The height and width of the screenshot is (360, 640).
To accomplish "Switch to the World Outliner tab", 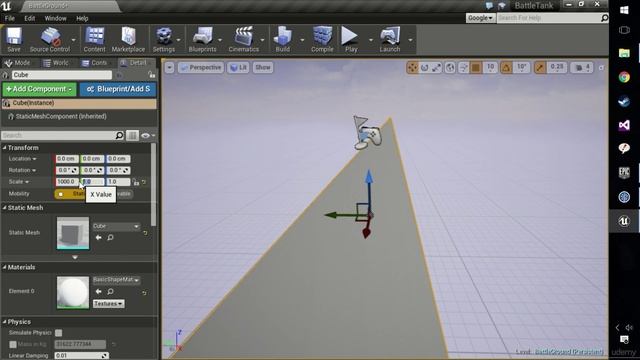I will pos(56,63).
